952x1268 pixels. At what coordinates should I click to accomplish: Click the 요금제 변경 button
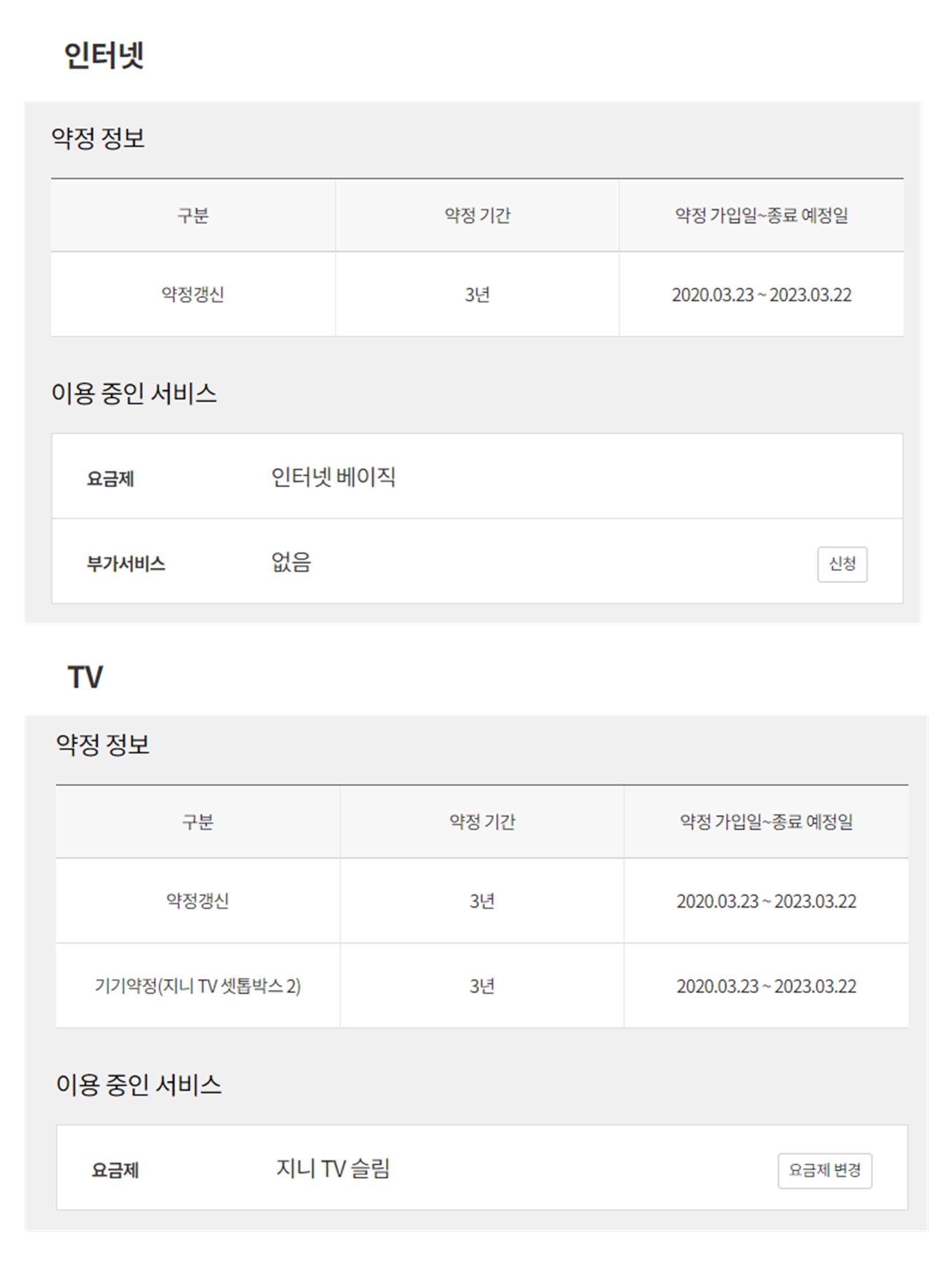824,1170
